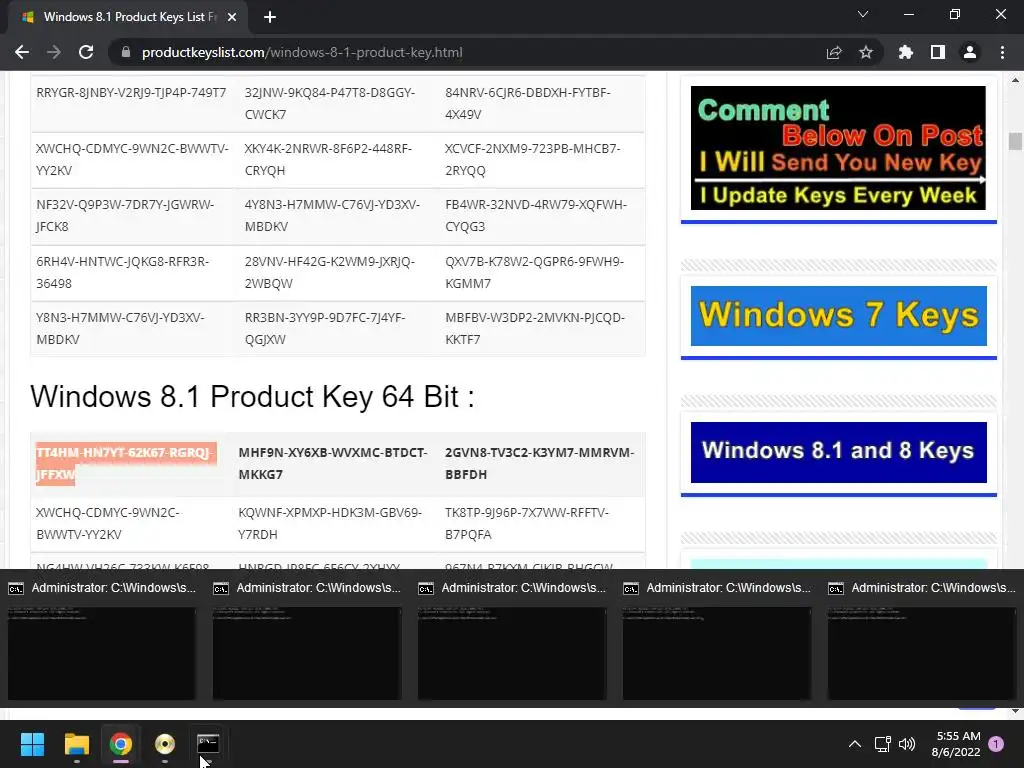Click key FB4WR-32NVD-4RW79-XQFWH-CYQG3
The width and height of the screenshot is (1024, 768).
(536, 216)
